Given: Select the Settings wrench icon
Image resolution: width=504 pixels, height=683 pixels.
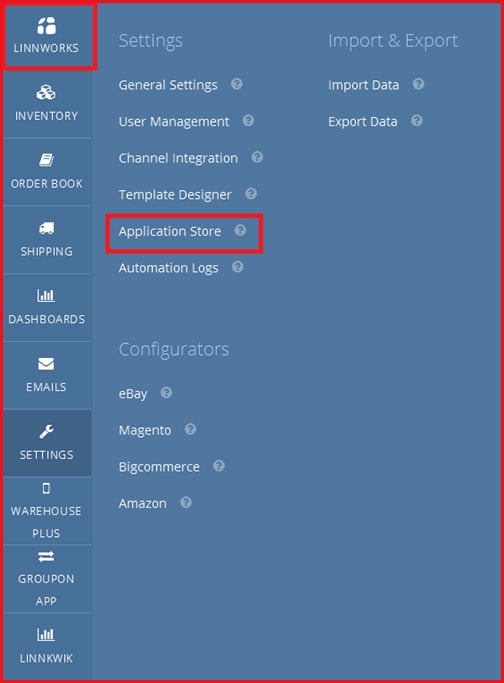Looking at the screenshot, I should point(46,431).
